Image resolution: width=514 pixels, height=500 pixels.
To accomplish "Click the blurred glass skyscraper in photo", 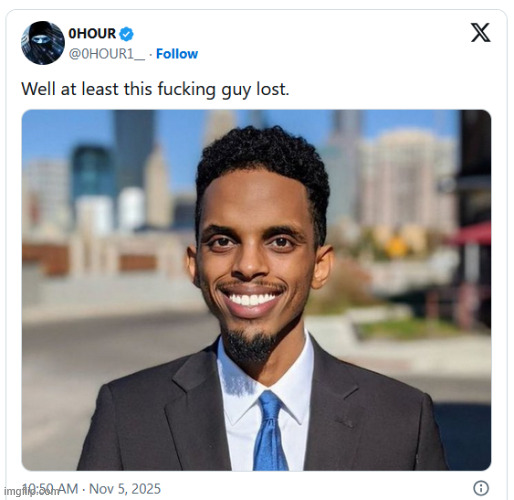I will click(x=93, y=173).
